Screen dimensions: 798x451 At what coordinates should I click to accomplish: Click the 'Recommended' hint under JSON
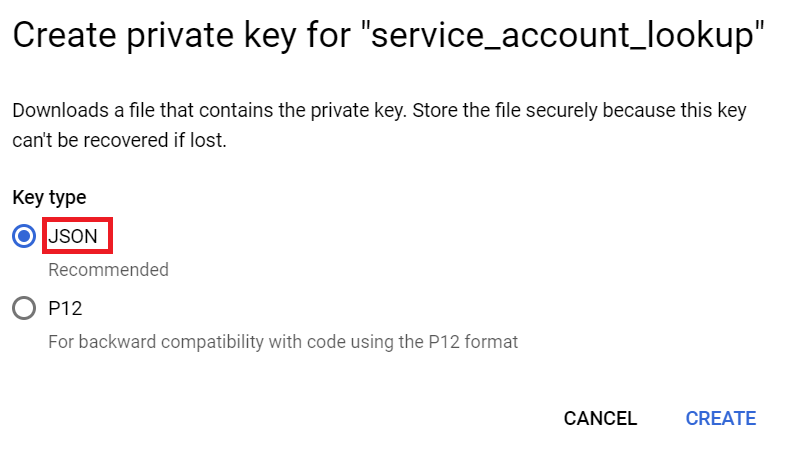[x=108, y=269]
